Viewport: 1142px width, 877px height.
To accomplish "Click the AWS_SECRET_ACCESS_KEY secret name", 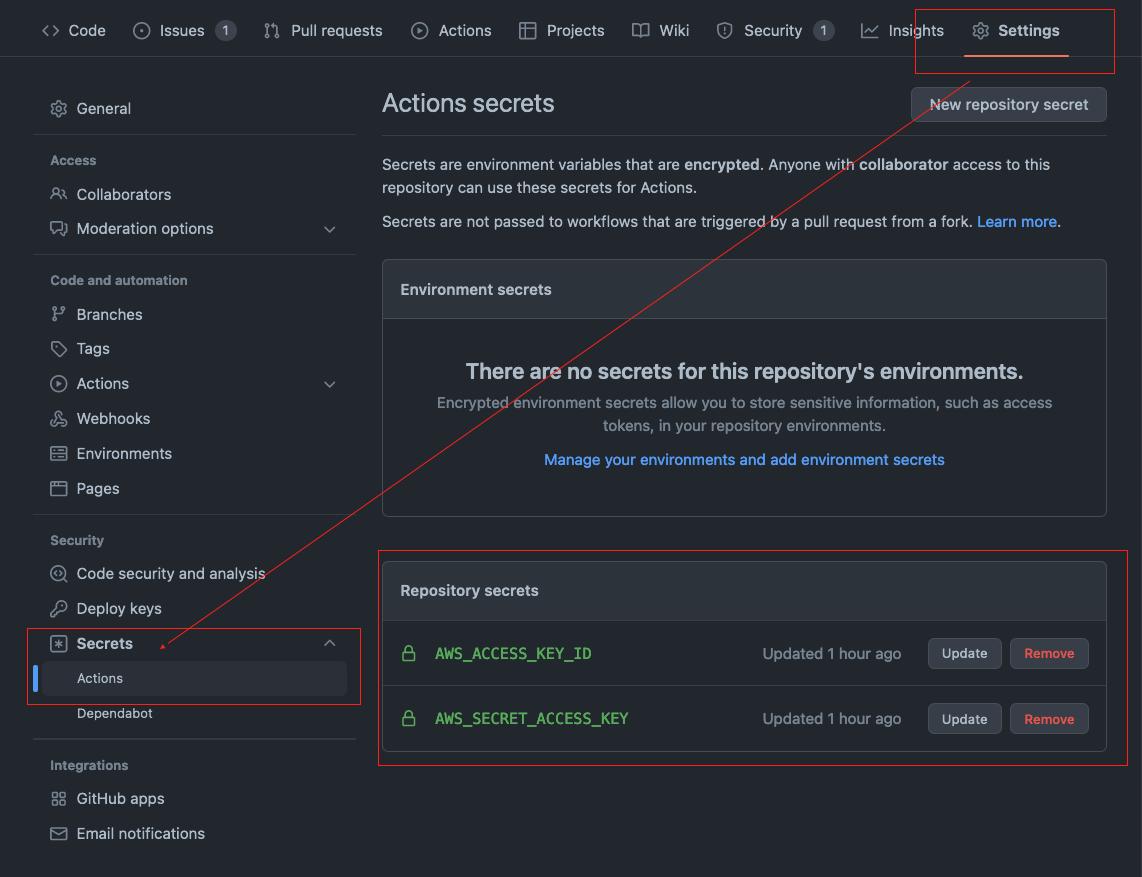I will 532,719.
